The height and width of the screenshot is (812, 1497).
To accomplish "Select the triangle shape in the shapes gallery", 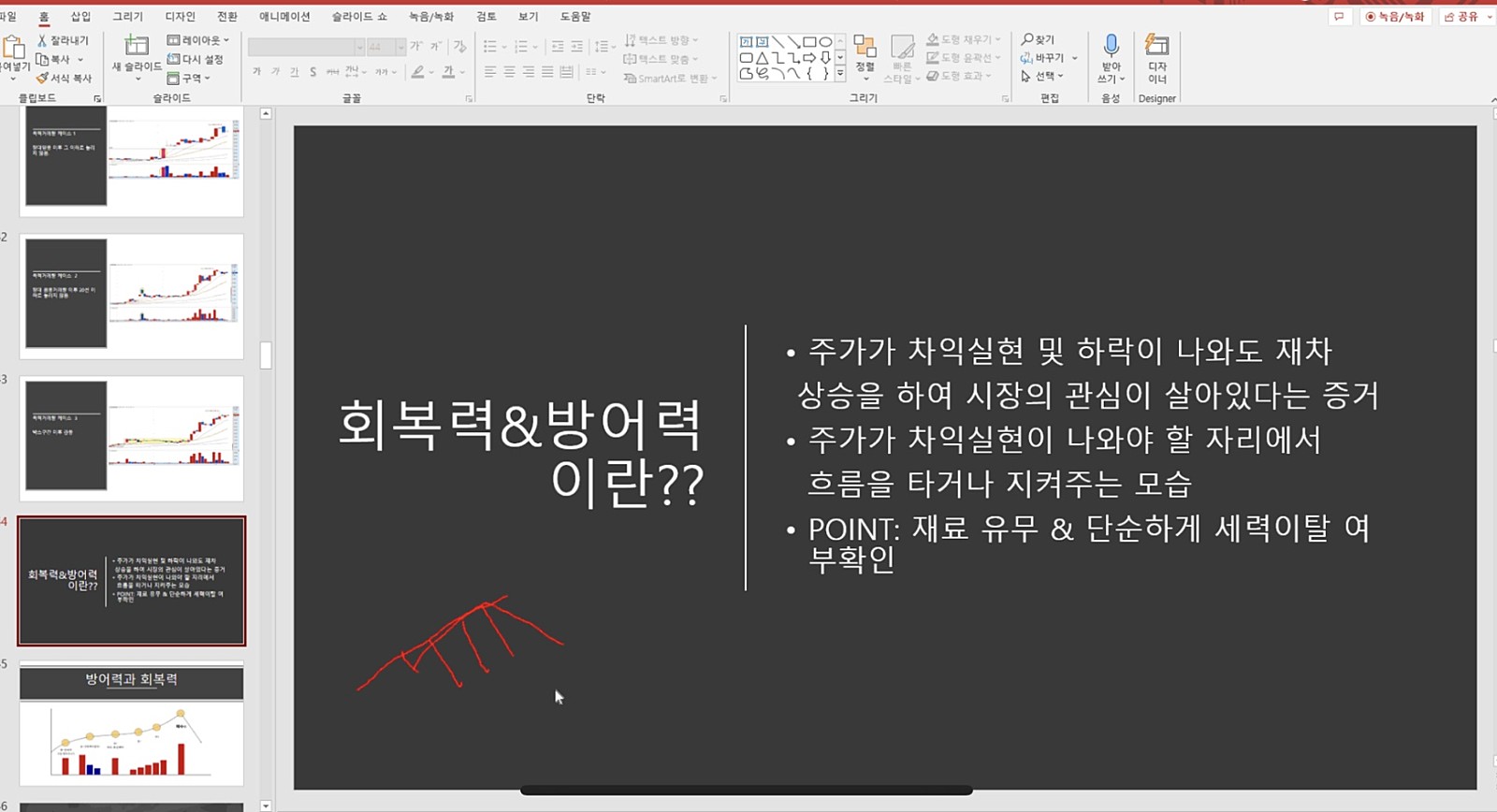I will pos(763,58).
